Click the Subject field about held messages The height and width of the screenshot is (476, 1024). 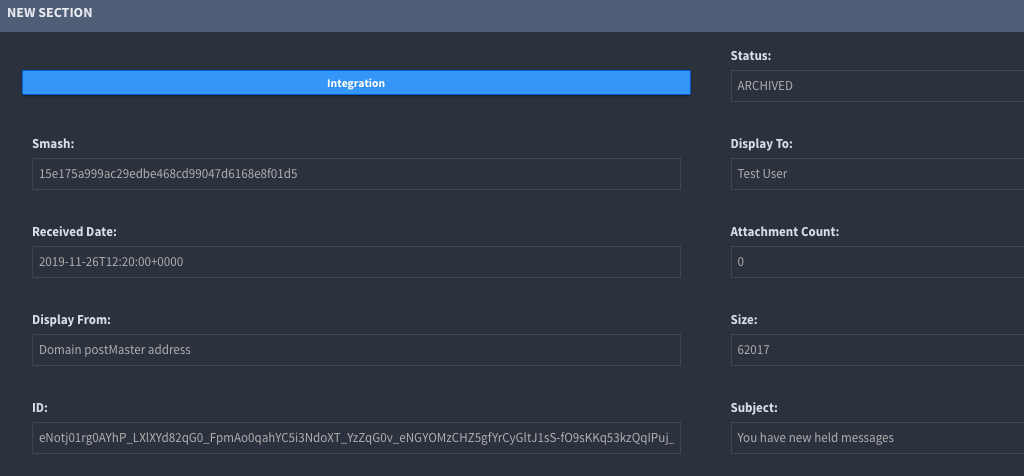point(876,438)
